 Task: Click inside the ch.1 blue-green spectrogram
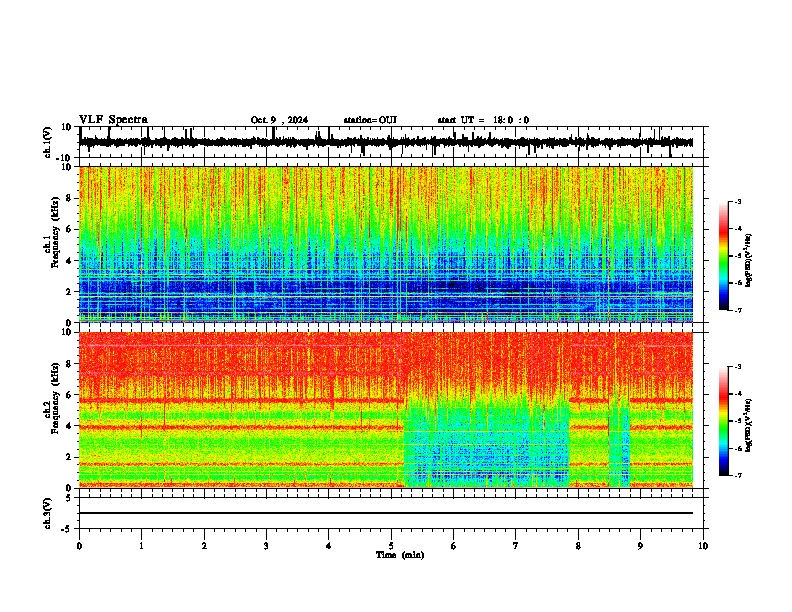click(386, 244)
